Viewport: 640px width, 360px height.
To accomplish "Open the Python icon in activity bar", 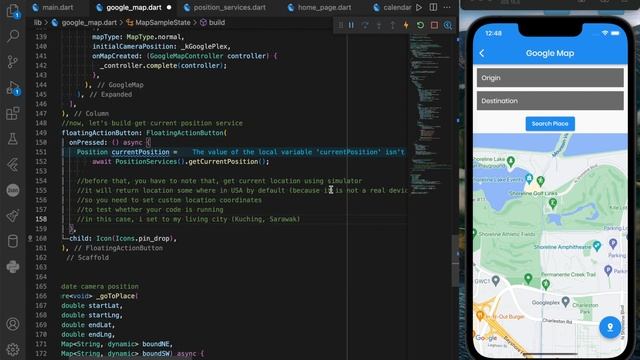I will click(13, 267).
